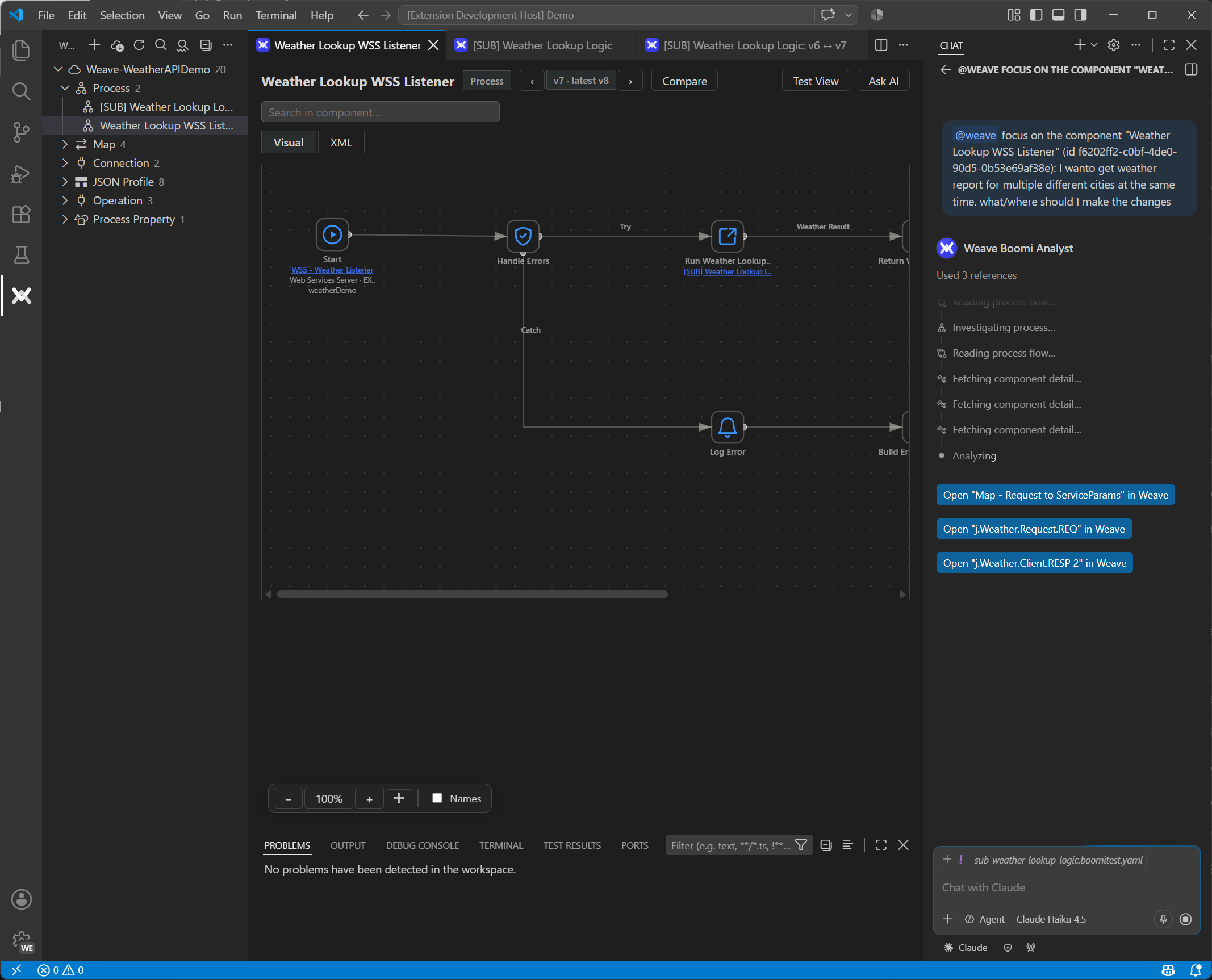Click the Ask AI button

(883, 81)
